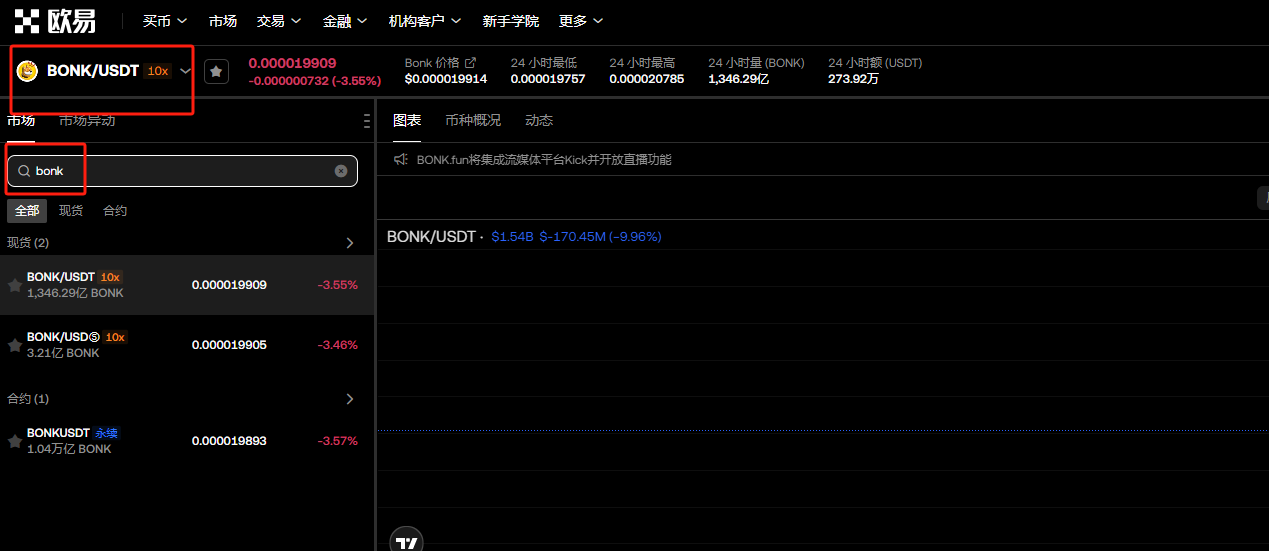Viewport: 1269px width, 551px height.
Task: Switch to the 币种概况 tab
Action: [x=473, y=121]
